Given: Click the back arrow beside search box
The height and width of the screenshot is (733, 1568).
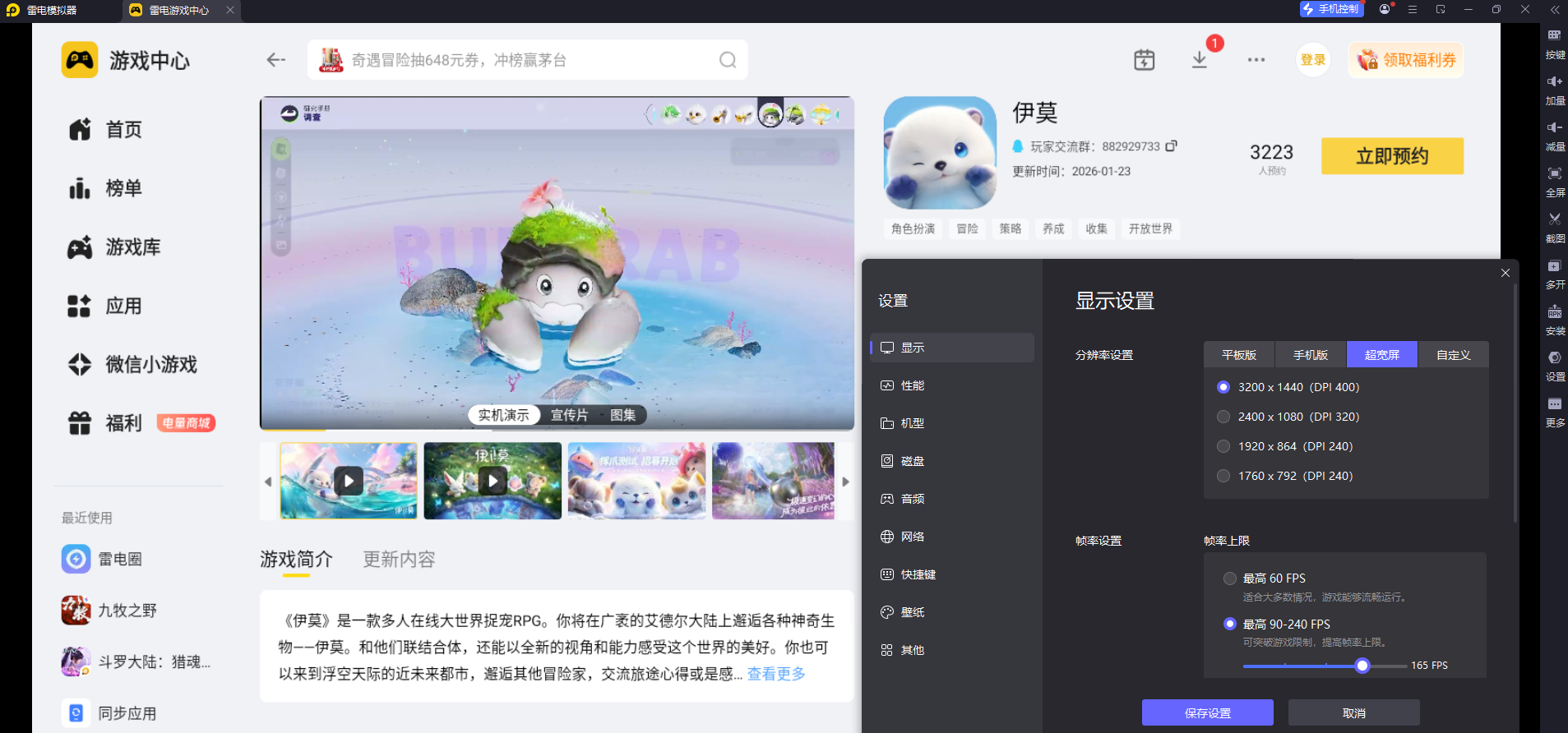Looking at the screenshot, I should point(276,60).
